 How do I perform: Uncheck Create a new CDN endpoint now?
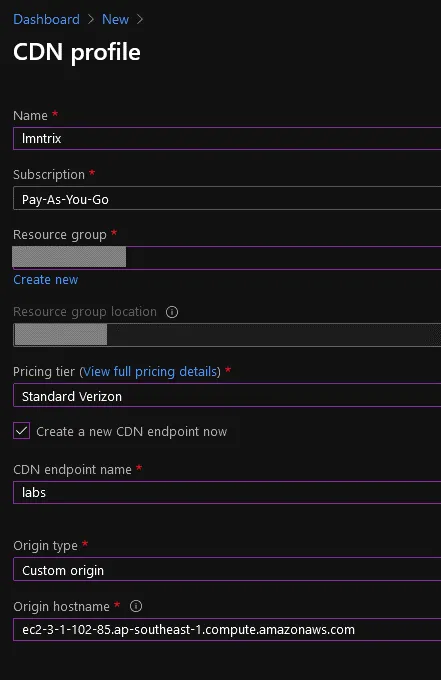pos(21,431)
